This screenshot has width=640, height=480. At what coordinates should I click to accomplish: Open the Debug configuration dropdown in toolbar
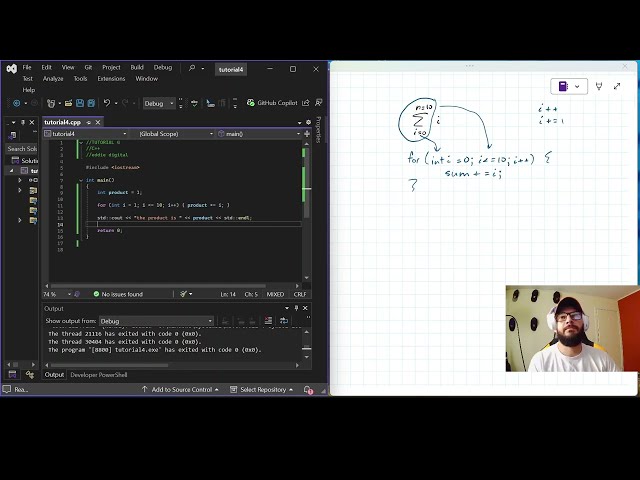click(x=159, y=104)
